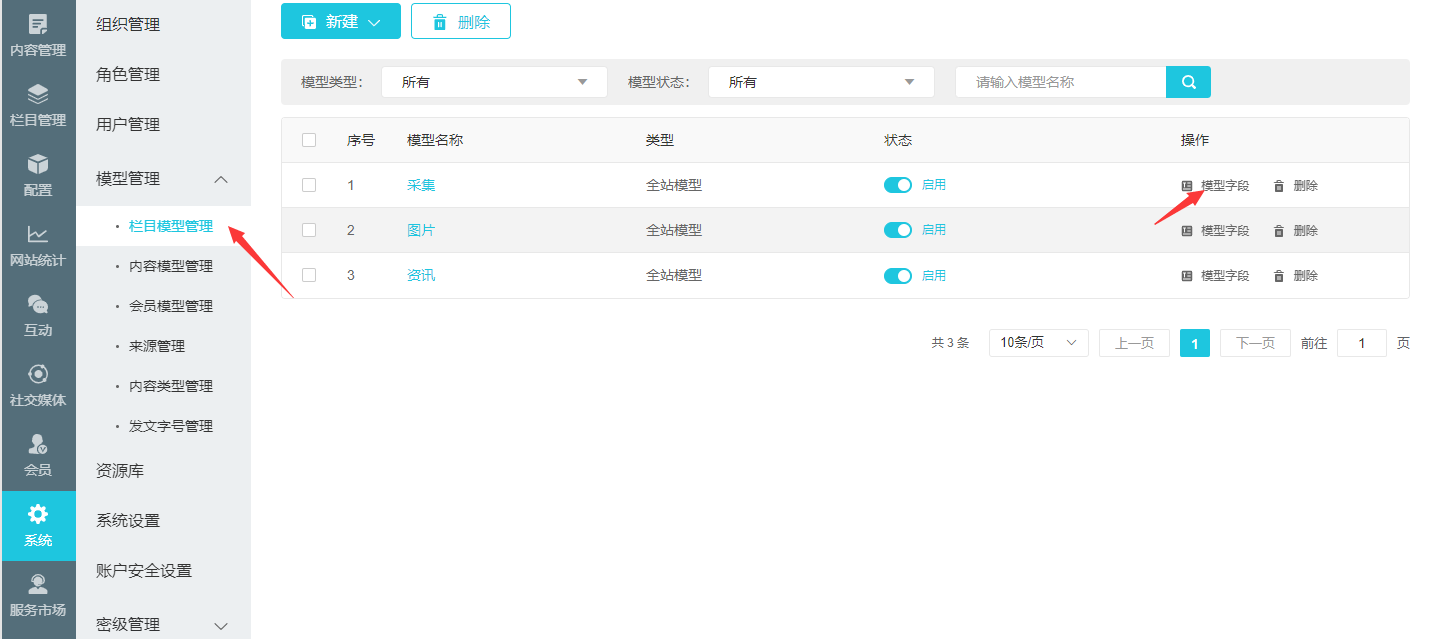Open the 内容管理 sidebar icon
1440x639 pixels.
click(x=38, y=25)
